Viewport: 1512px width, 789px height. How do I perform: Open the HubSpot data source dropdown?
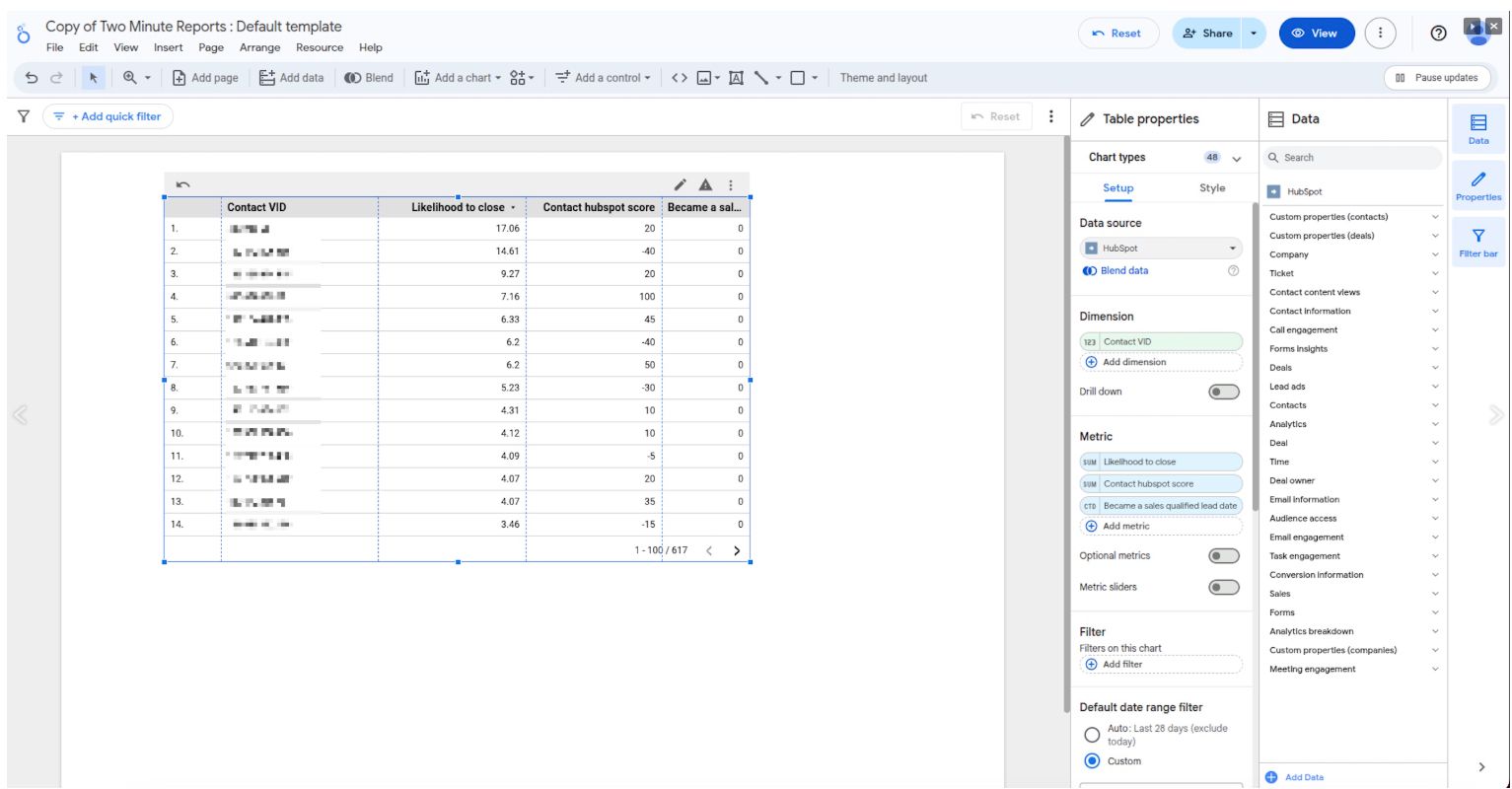coord(1161,249)
